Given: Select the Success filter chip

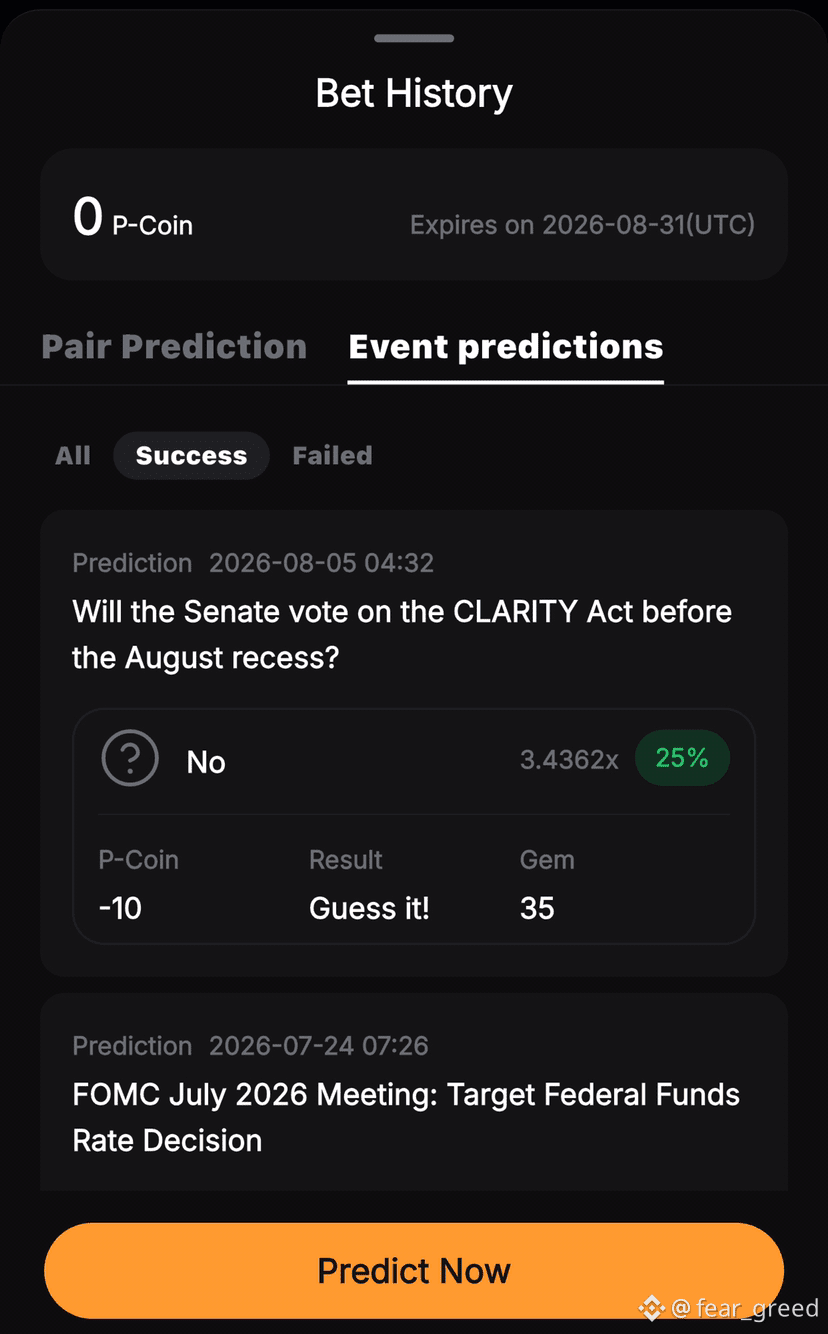Looking at the screenshot, I should coord(191,455).
